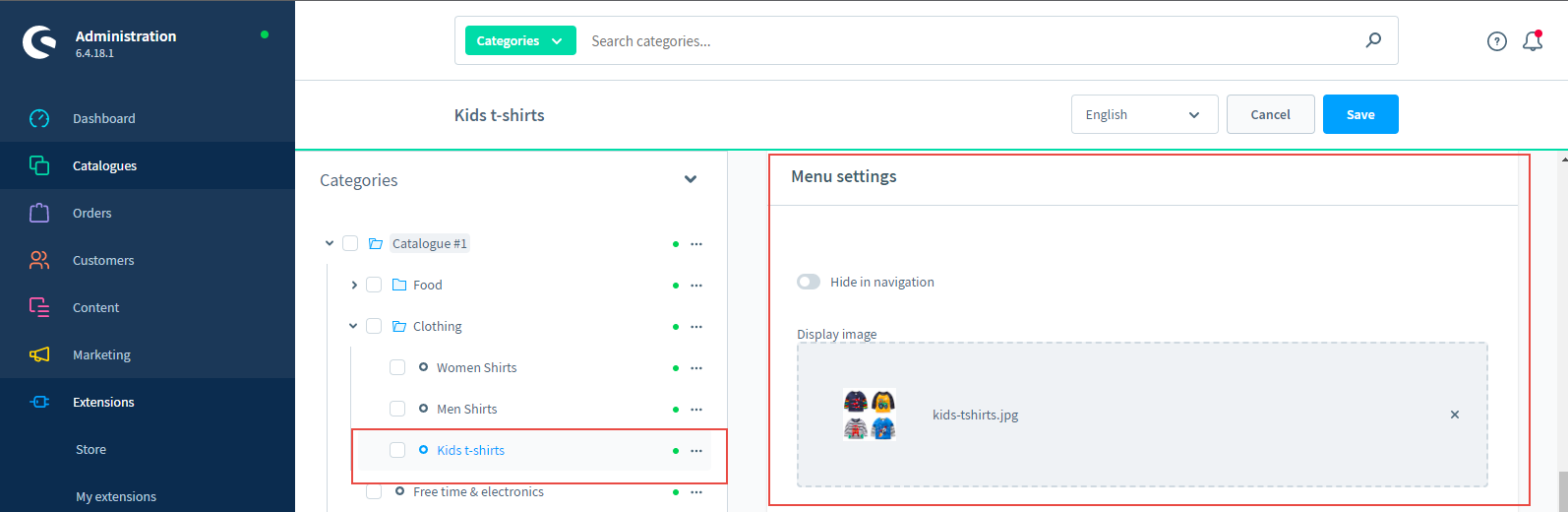This screenshot has height=512, width=1568.
Task: Open three-dot menu for Men Shirts
Action: (696, 410)
